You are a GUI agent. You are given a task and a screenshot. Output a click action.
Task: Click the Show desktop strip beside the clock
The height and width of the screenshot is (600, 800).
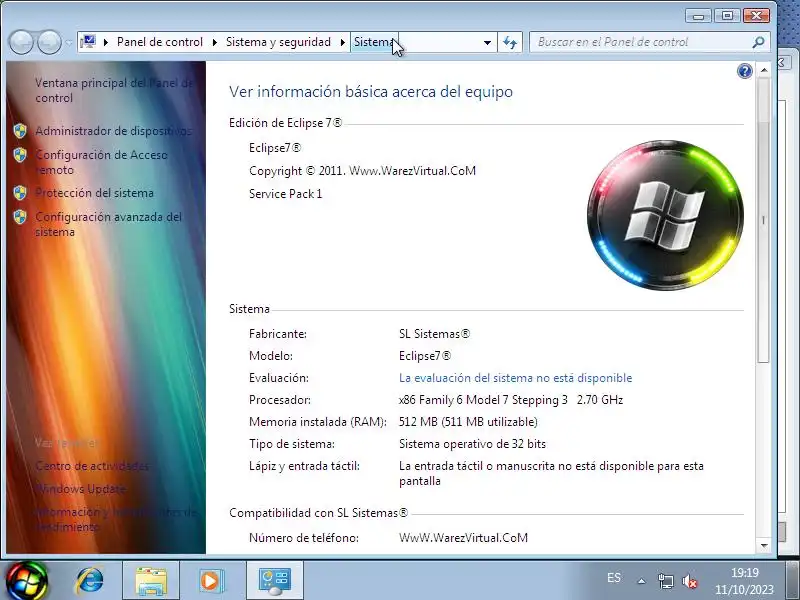pyautogui.click(x=793, y=581)
